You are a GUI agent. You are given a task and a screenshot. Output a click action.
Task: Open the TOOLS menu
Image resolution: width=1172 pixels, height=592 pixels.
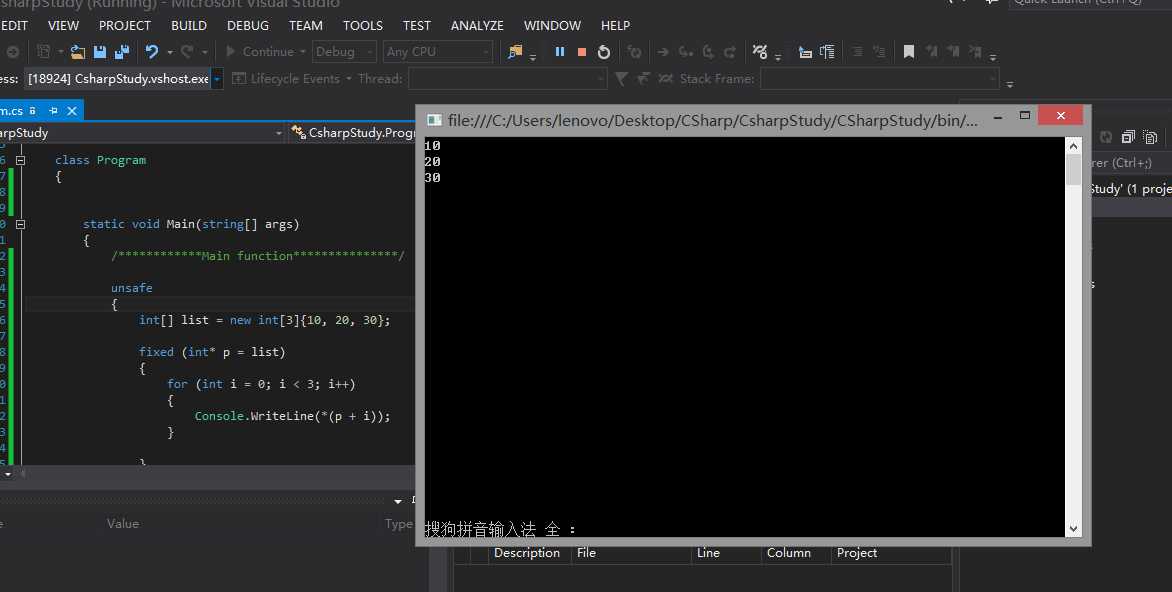click(363, 25)
